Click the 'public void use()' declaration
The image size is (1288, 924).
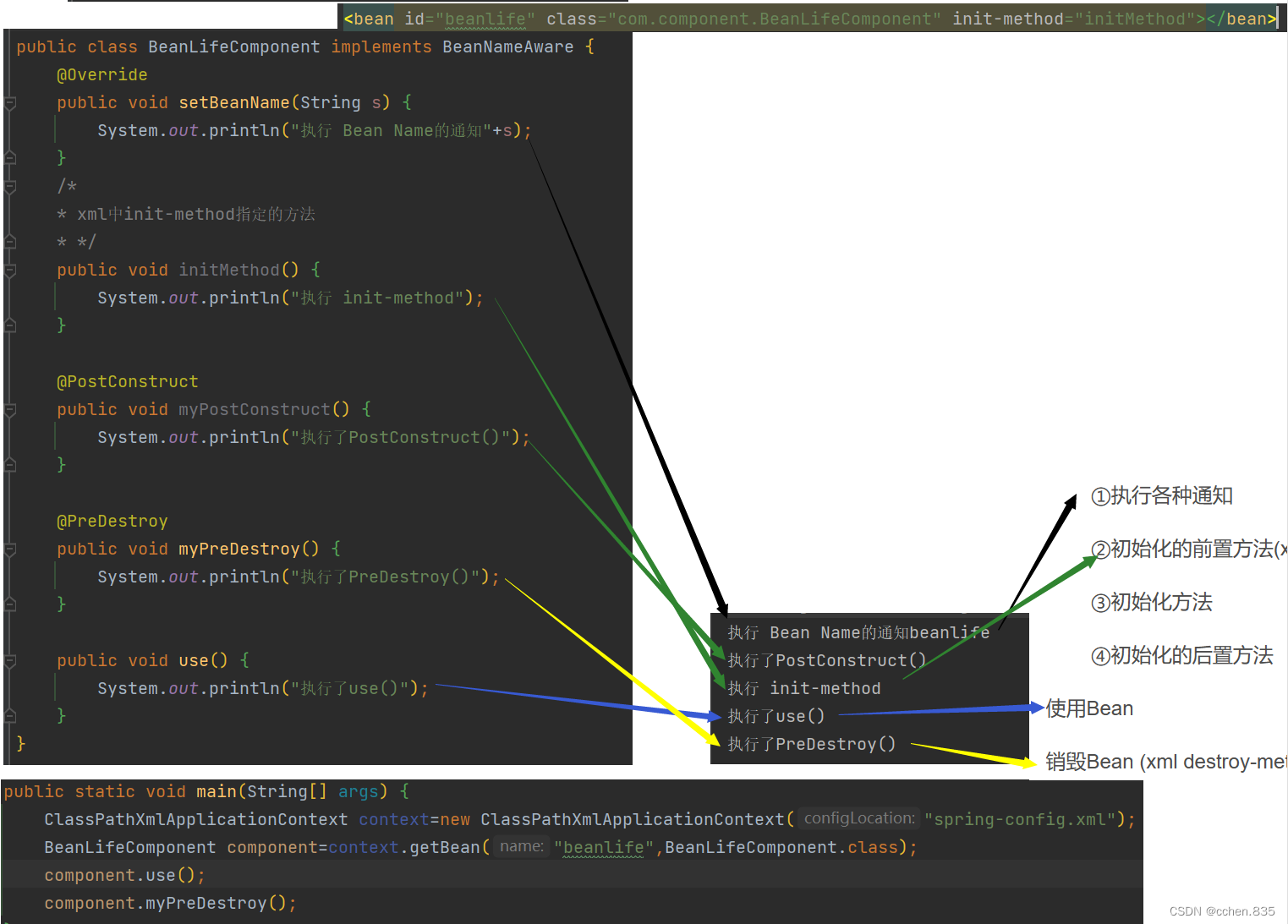click(142, 661)
